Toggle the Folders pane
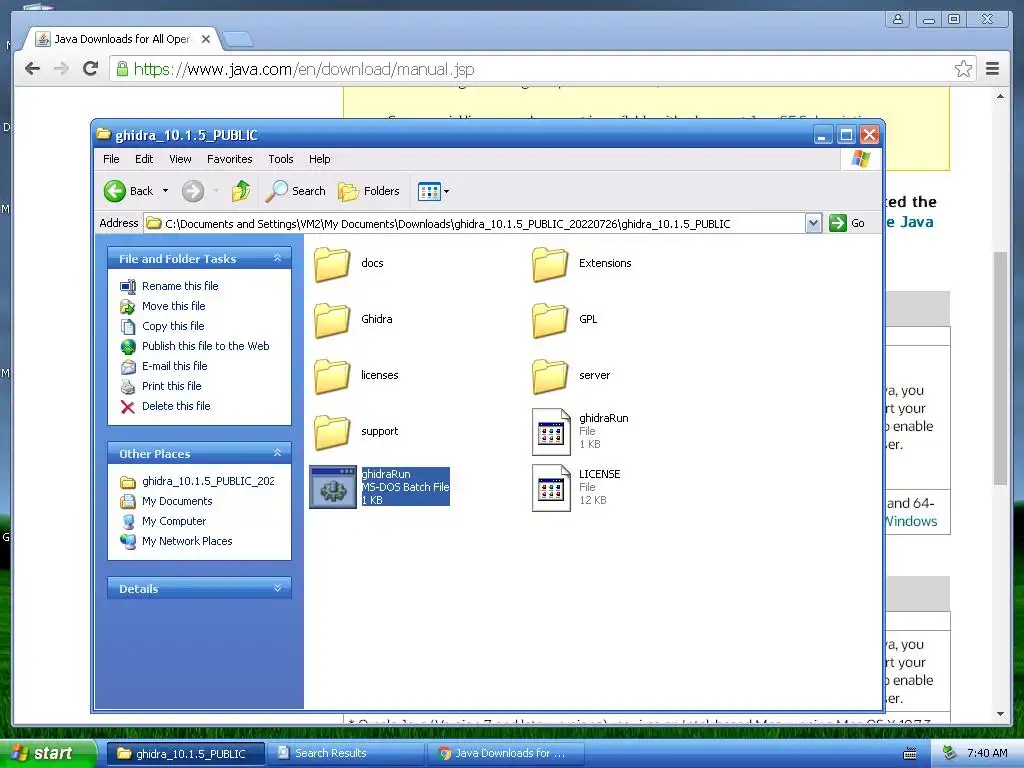1024x768 pixels. click(x=369, y=191)
